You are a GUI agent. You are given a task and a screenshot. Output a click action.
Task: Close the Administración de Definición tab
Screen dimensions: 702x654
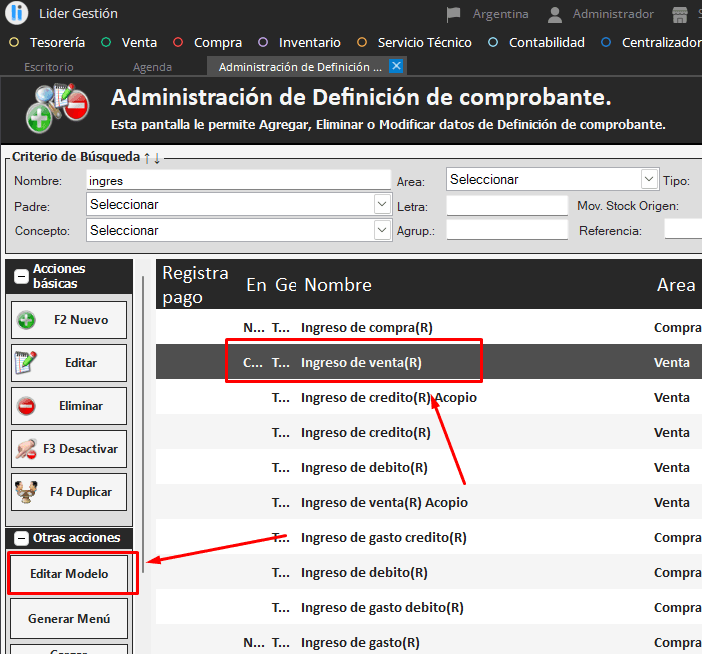pyautogui.click(x=396, y=67)
